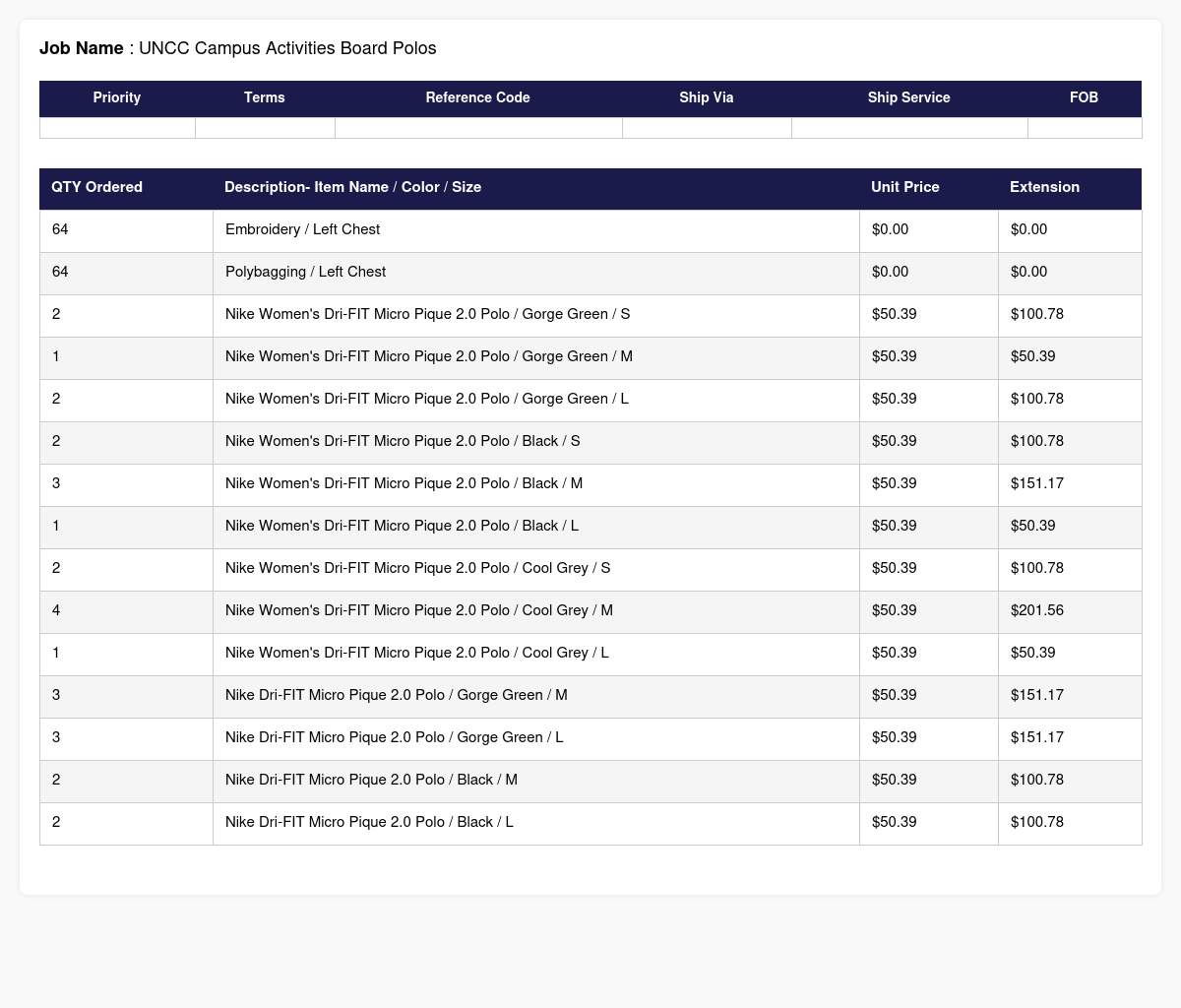Select the Polybagging / Left Chest row description
1181x1008 pixels.
point(306,272)
